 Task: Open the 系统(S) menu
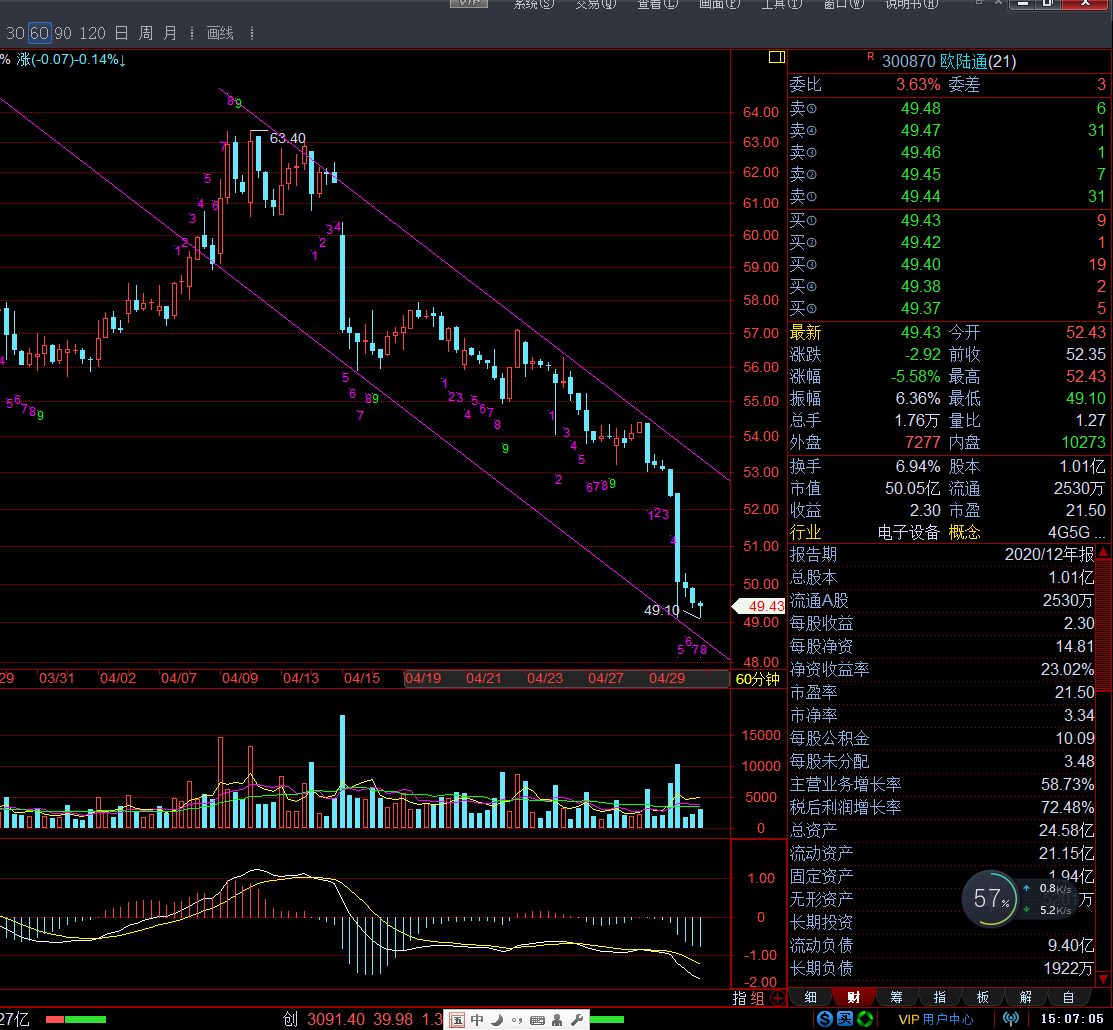point(533,4)
